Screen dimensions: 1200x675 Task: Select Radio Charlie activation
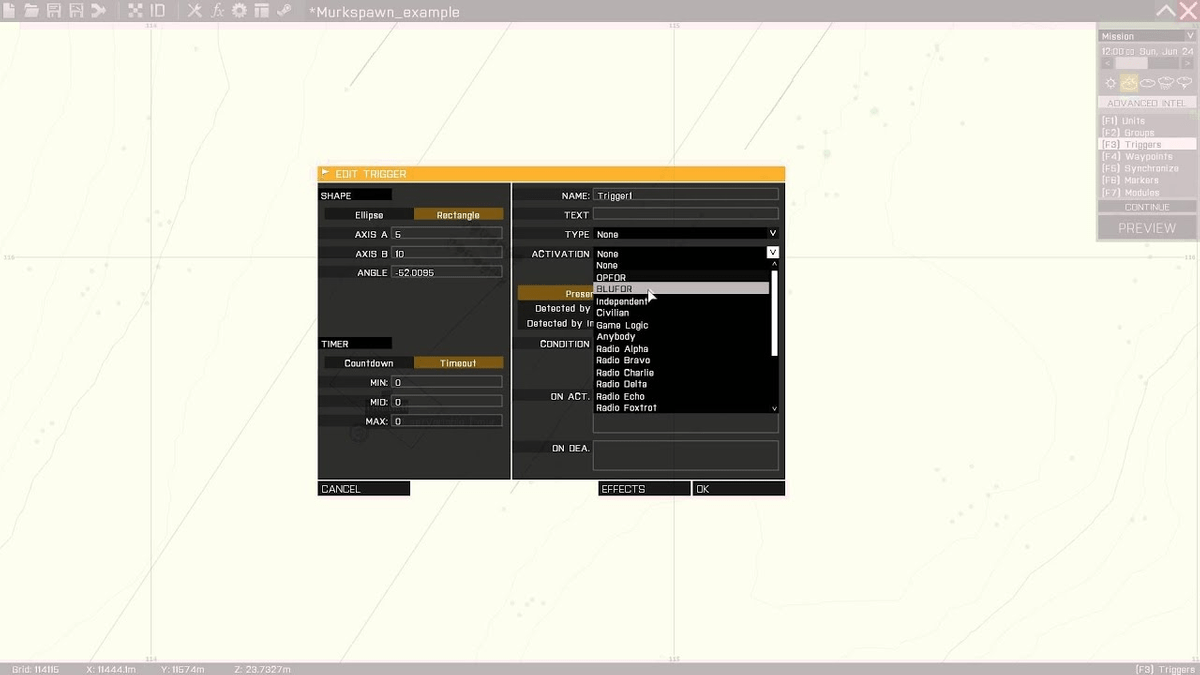pos(682,373)
